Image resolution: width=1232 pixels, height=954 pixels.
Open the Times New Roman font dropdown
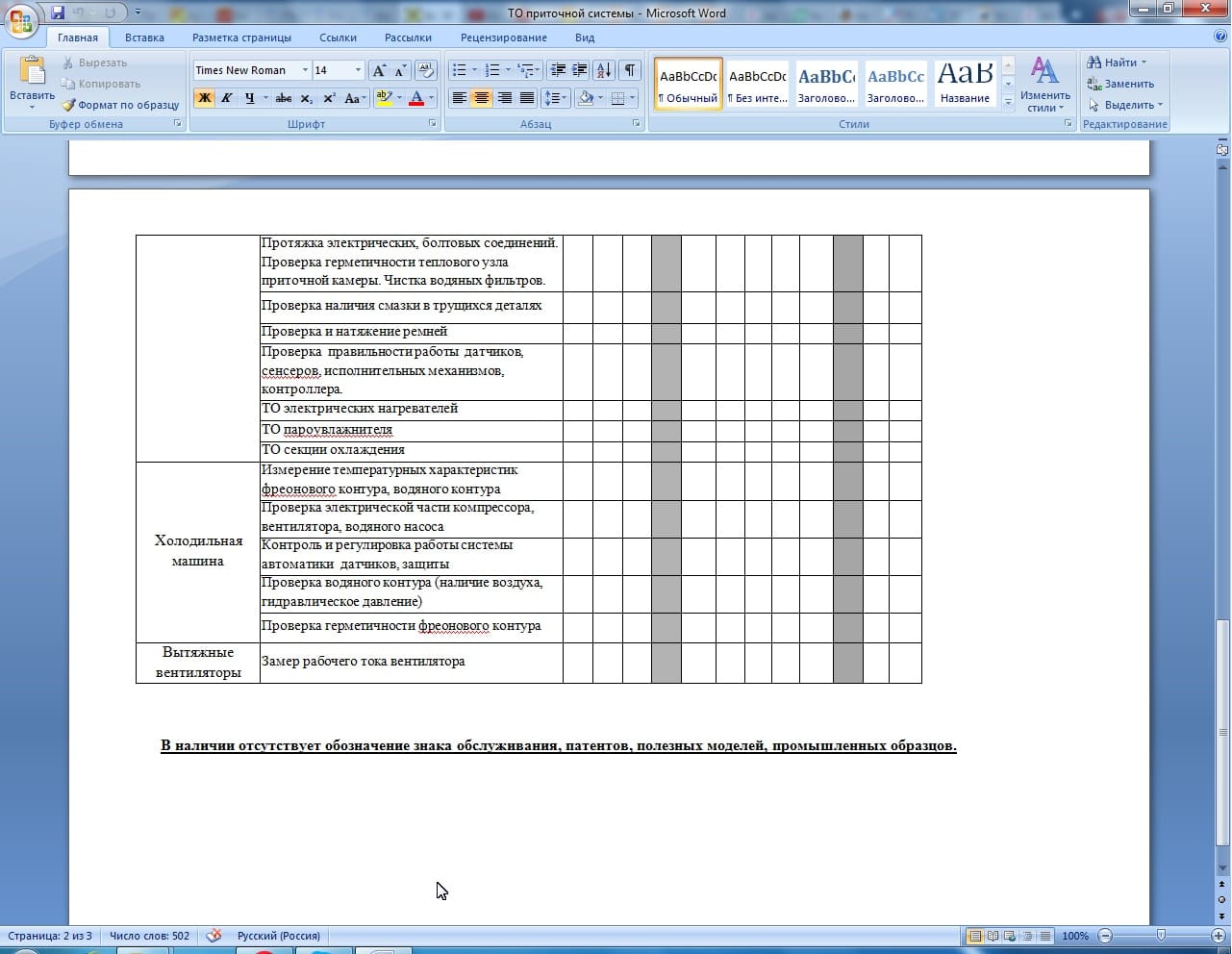[x=305, y=70]
